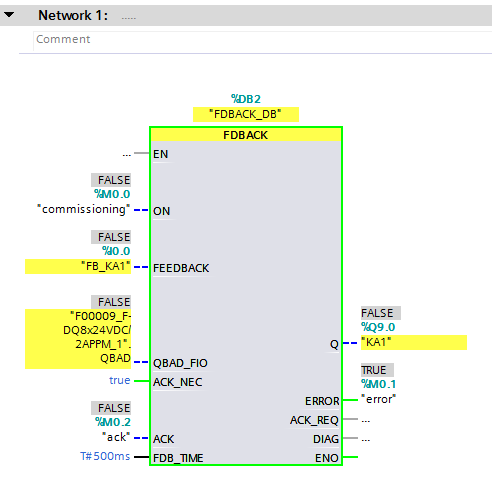Collapse Network 1 with the triangle arrow

tap(9, 15)
